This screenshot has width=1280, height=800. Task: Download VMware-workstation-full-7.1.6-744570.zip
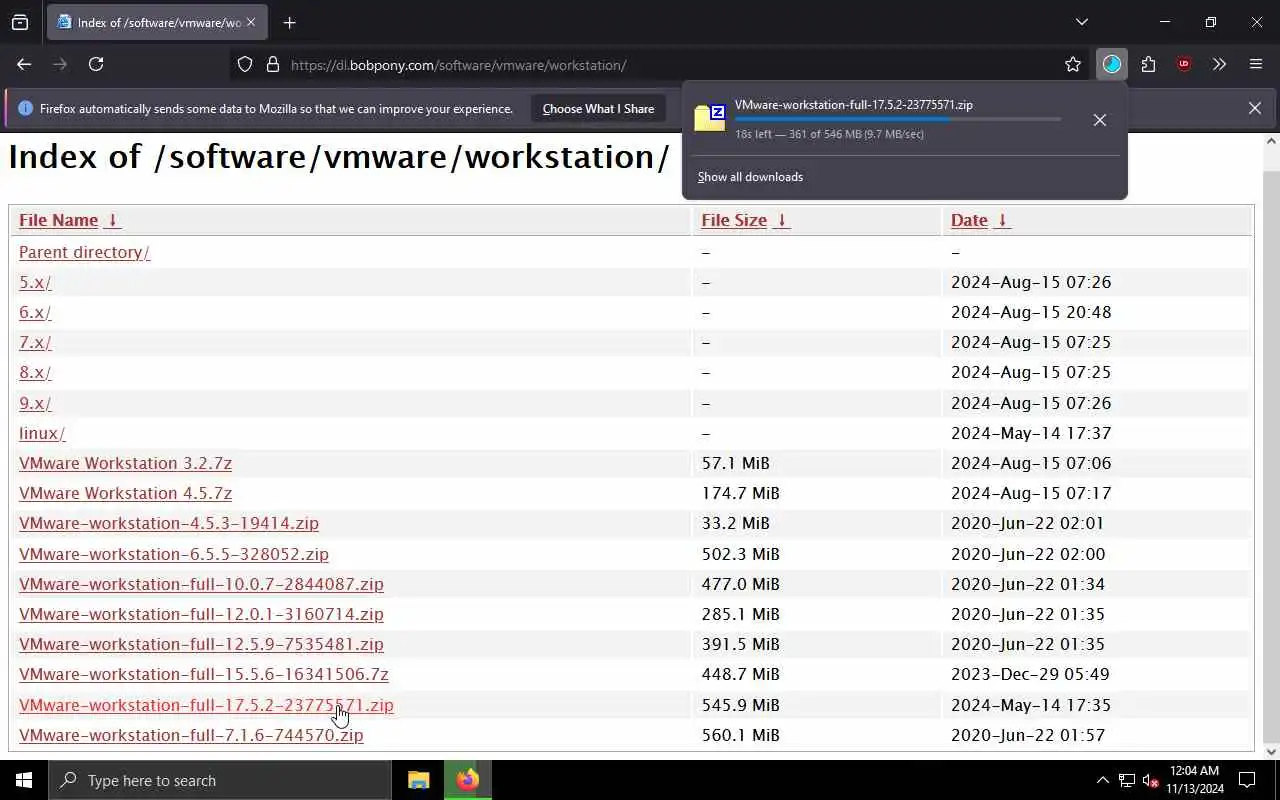click(x=191, y=735)
